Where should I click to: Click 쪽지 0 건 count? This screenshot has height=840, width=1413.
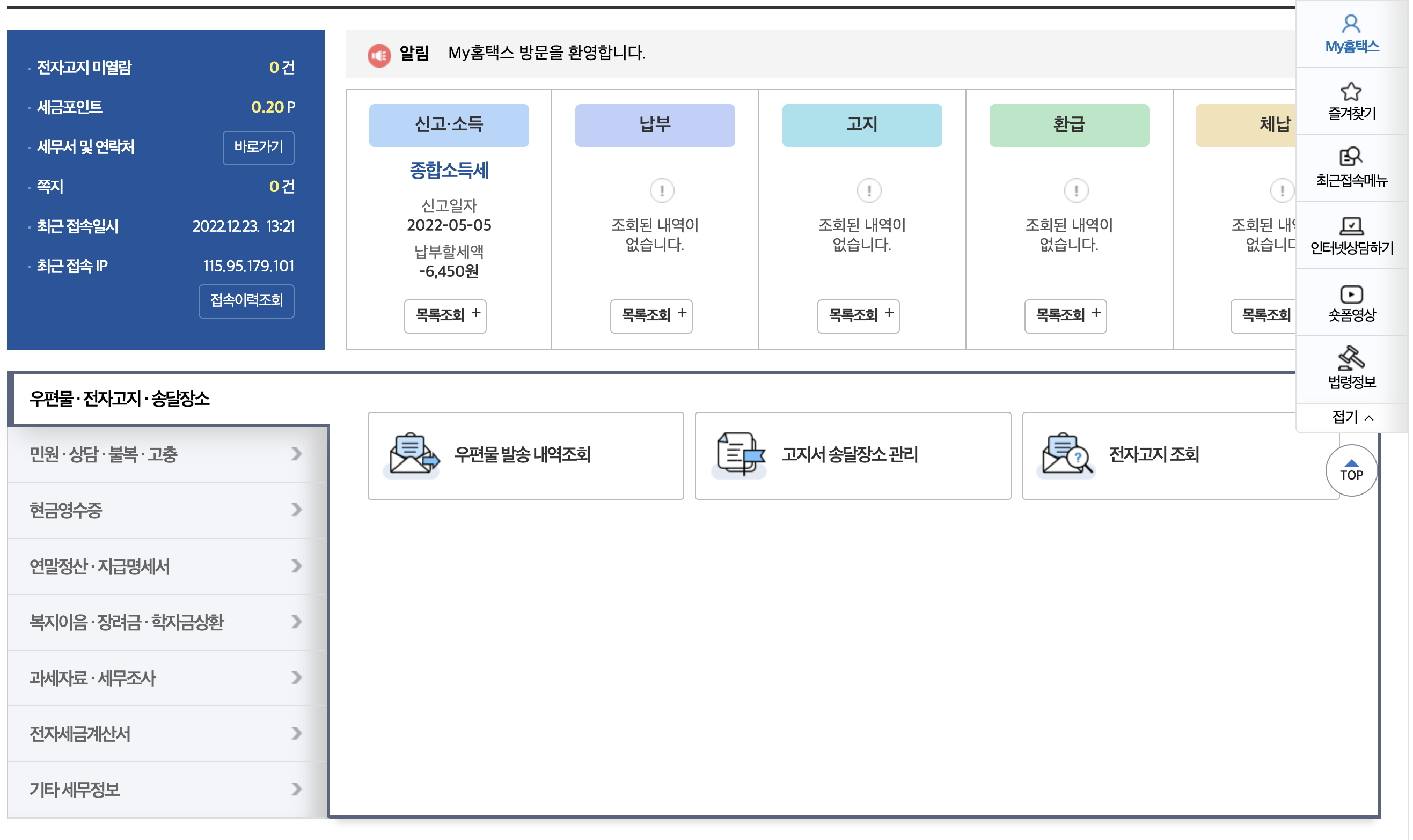click(282, 186)
